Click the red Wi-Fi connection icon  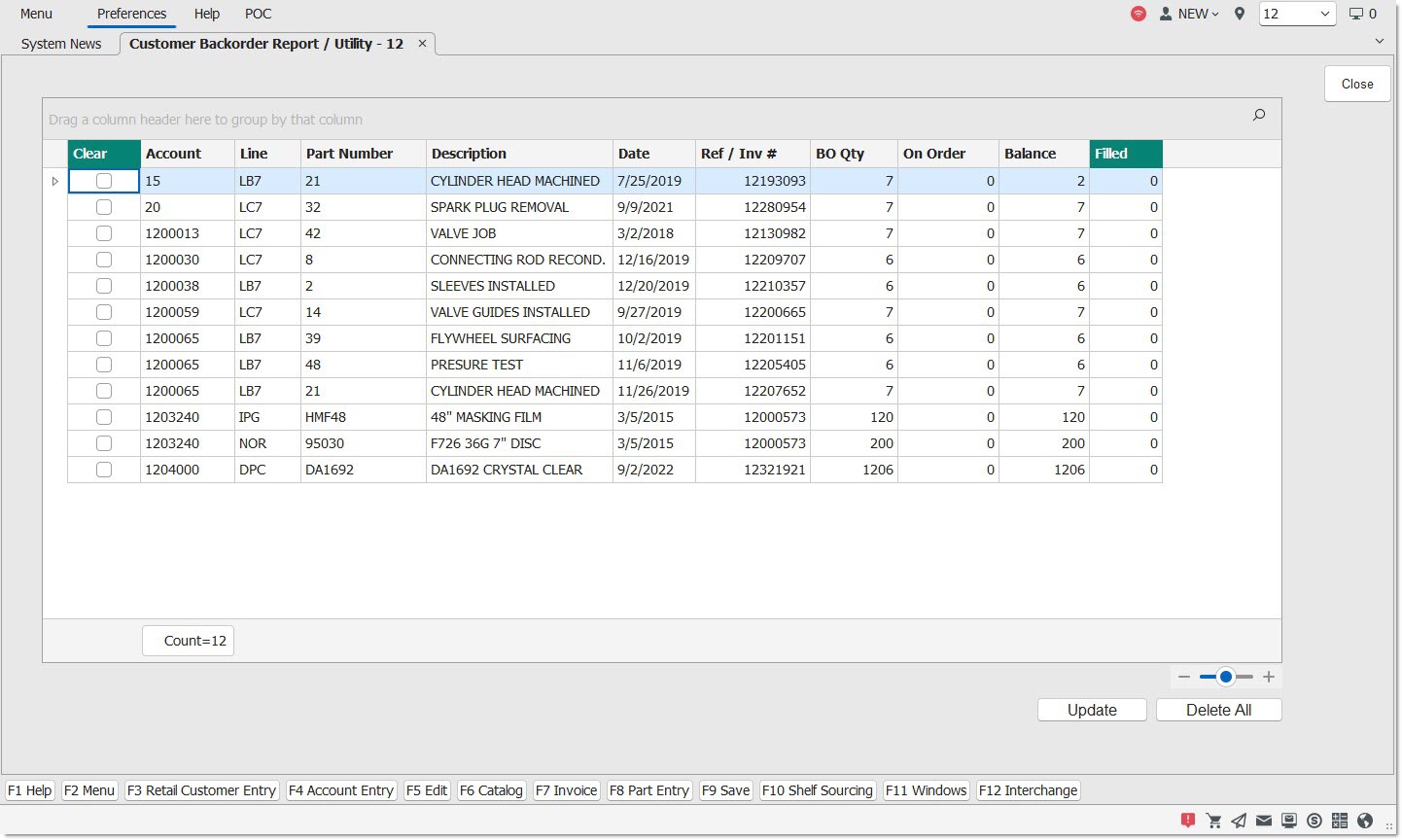tap(1139, 14)
